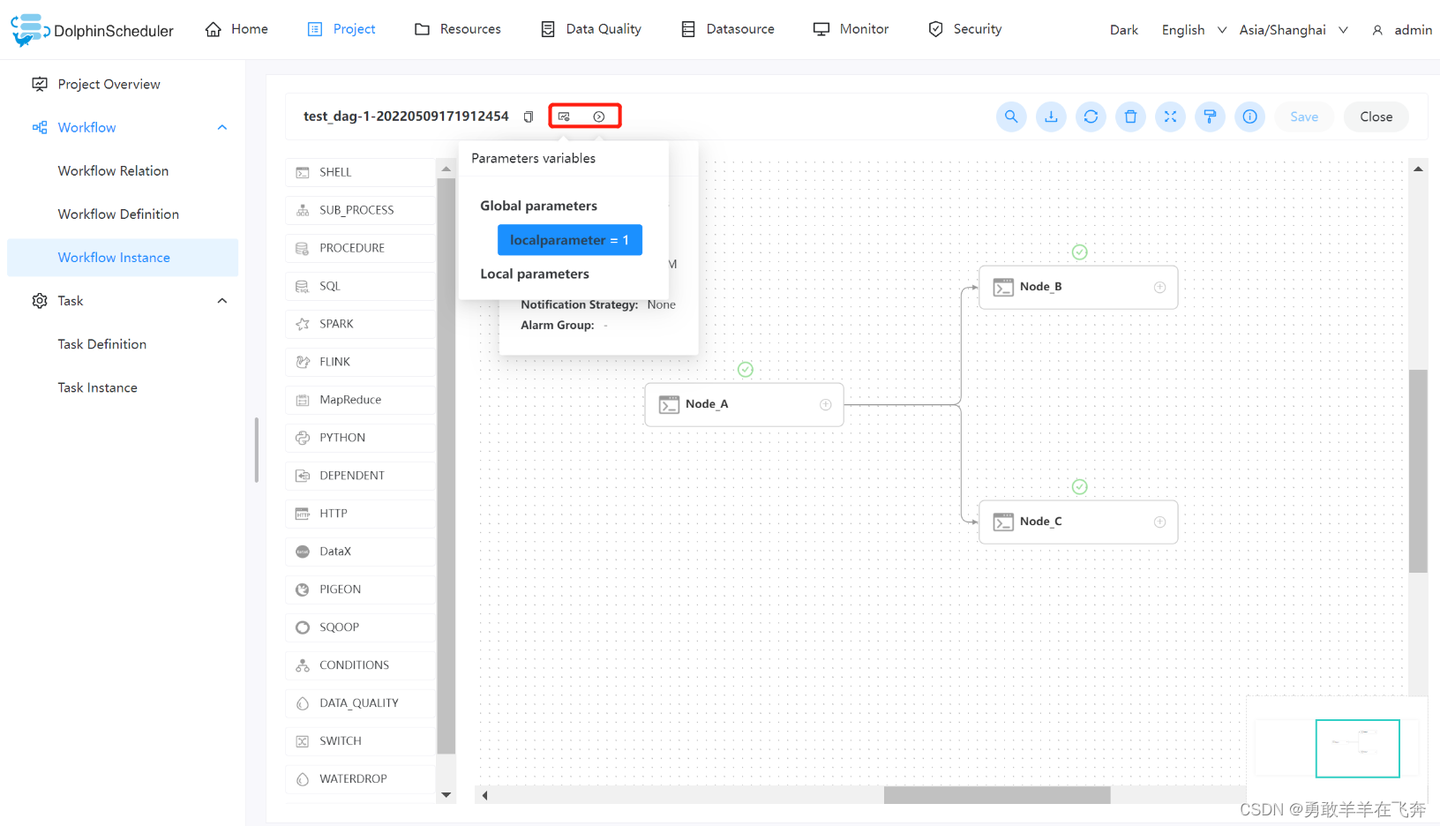Click the search icon in DAG toolbar
The height and width of the screenshot is (826, 1440).
point(1011,117)
